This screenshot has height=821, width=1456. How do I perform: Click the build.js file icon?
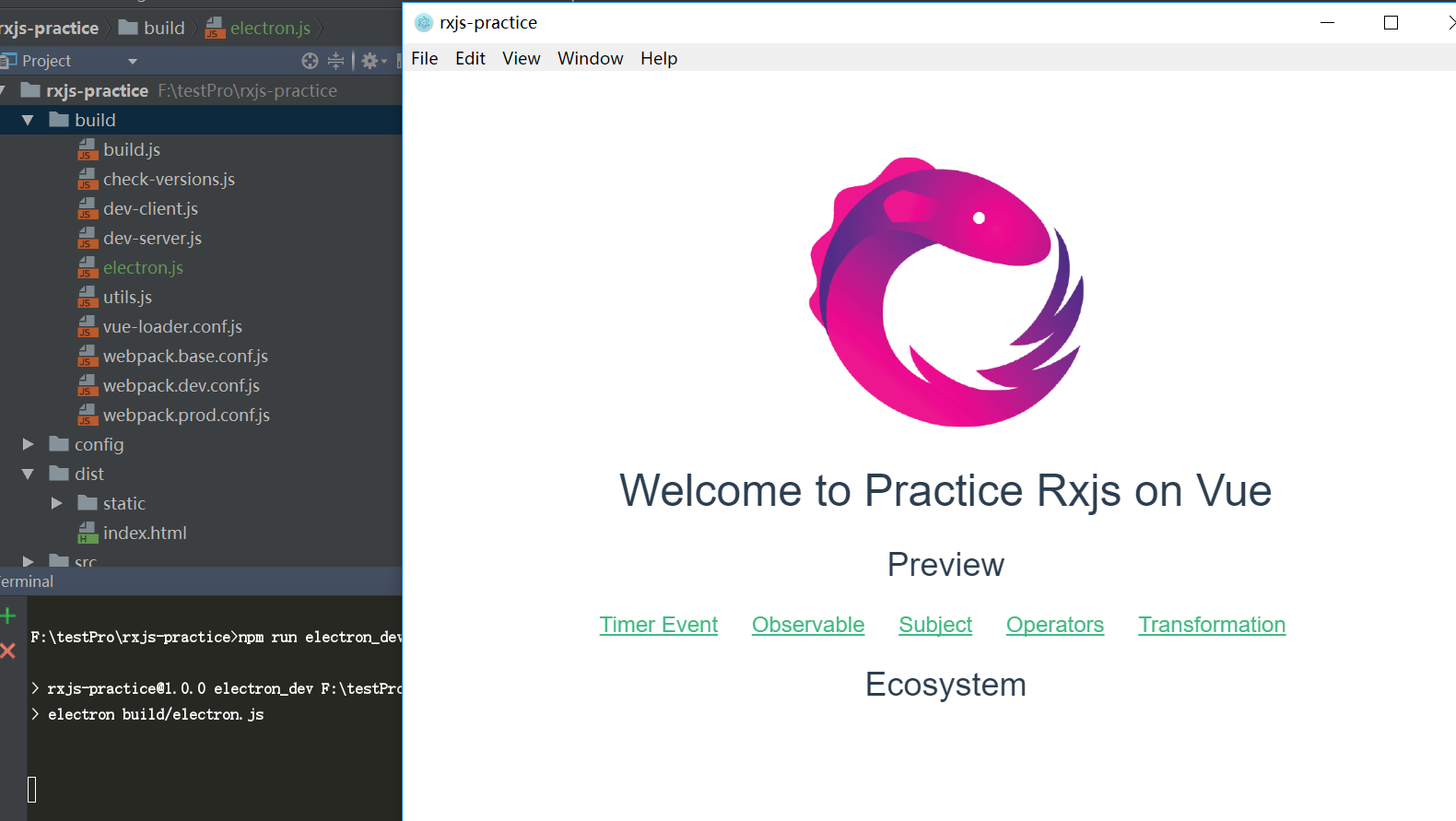[88, 149]
